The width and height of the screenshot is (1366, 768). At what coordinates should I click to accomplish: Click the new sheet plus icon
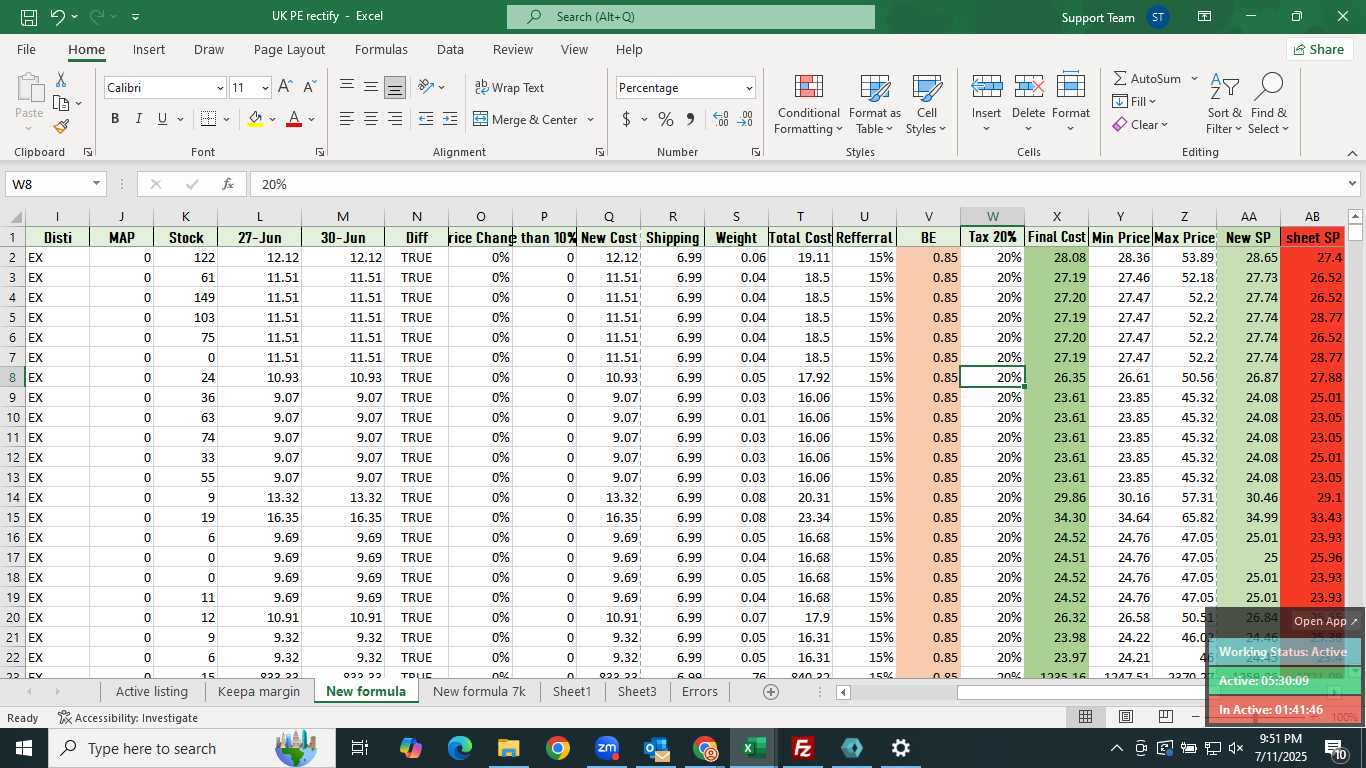point(771,691)
